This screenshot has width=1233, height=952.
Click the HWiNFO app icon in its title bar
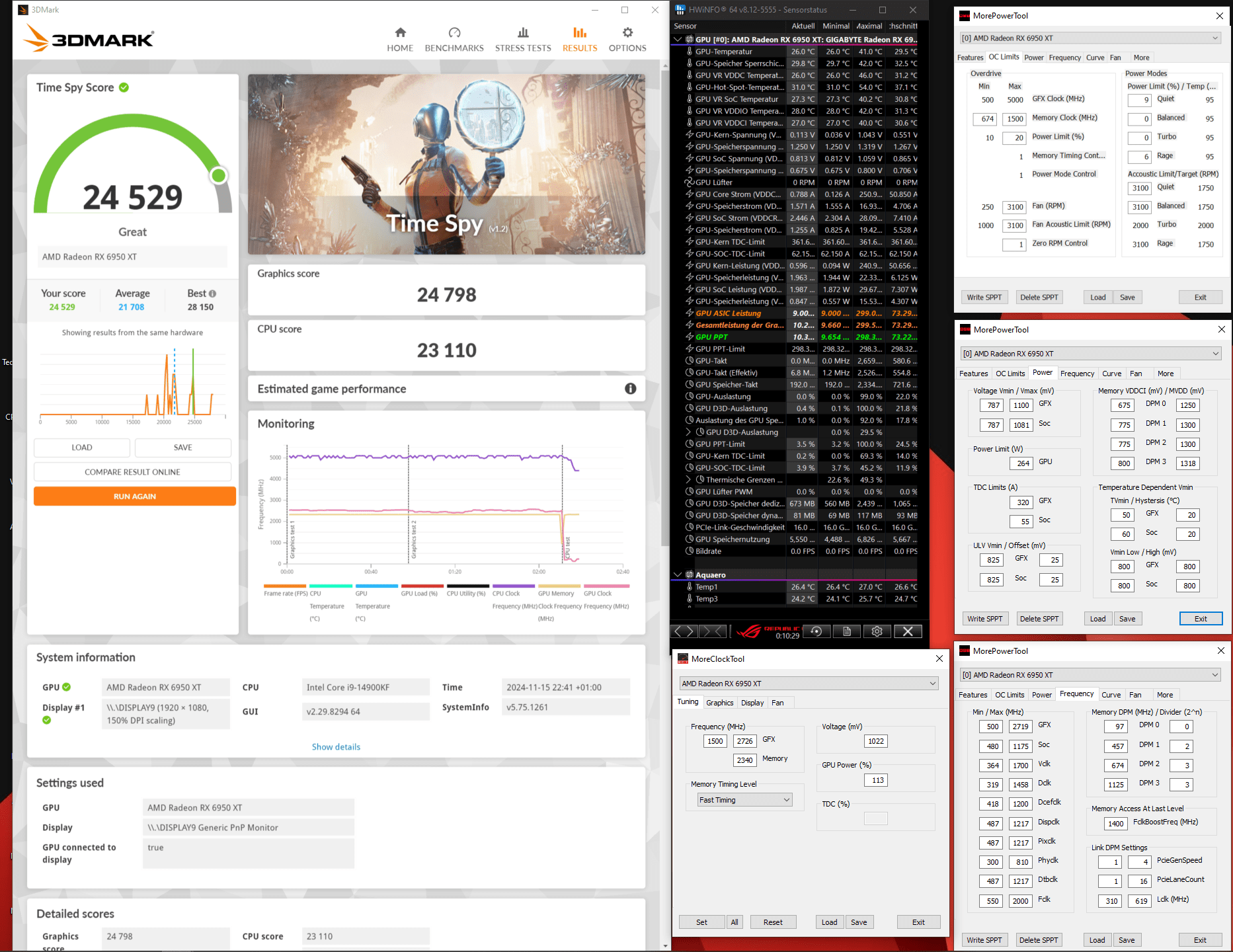tap(680, 10)
